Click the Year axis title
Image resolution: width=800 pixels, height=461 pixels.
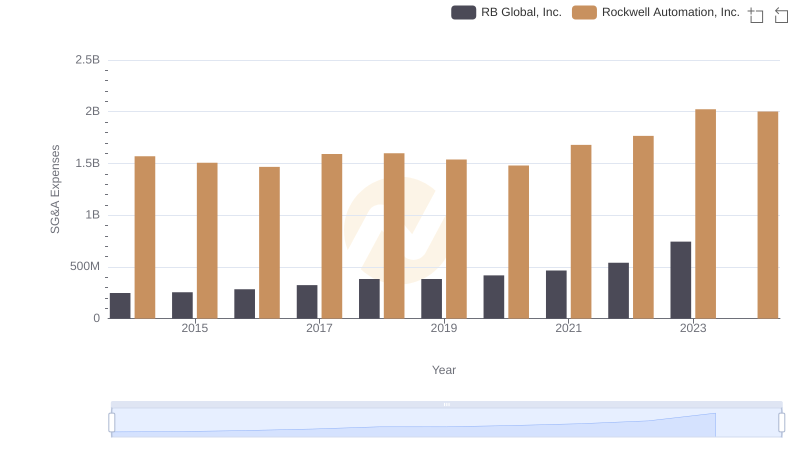point(443,370)
